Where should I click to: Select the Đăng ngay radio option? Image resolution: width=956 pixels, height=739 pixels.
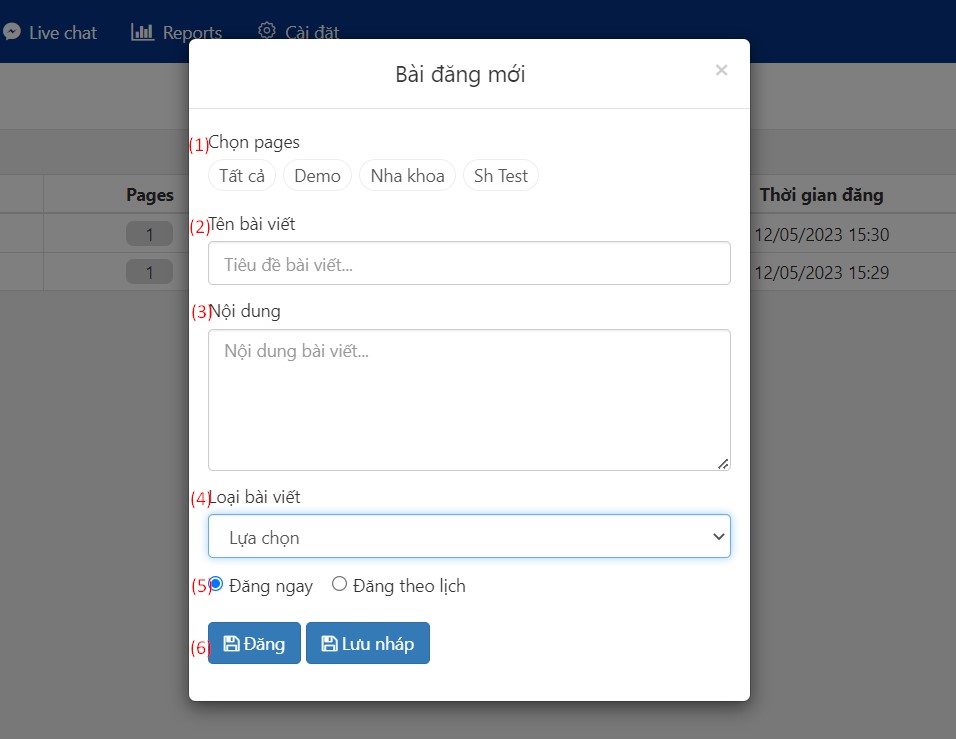(216, 584)
